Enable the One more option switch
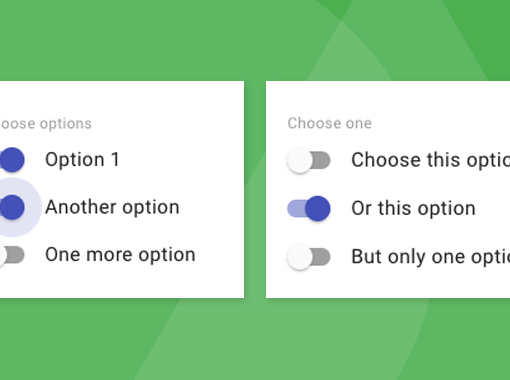510x380 pixels. pyautogui.click(x=12, y=255)
